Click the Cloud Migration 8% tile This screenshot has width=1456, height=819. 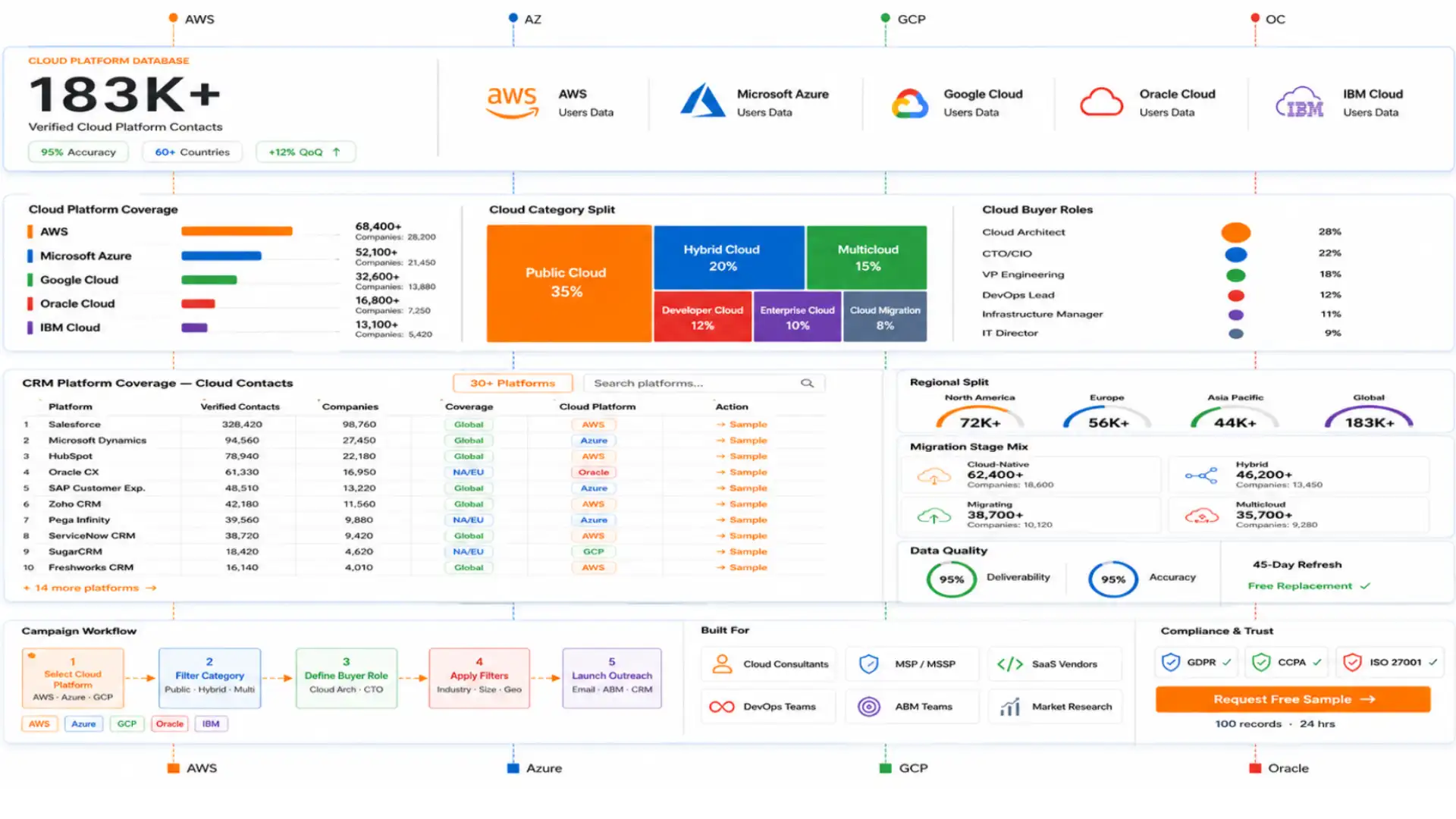pos(885,317)
